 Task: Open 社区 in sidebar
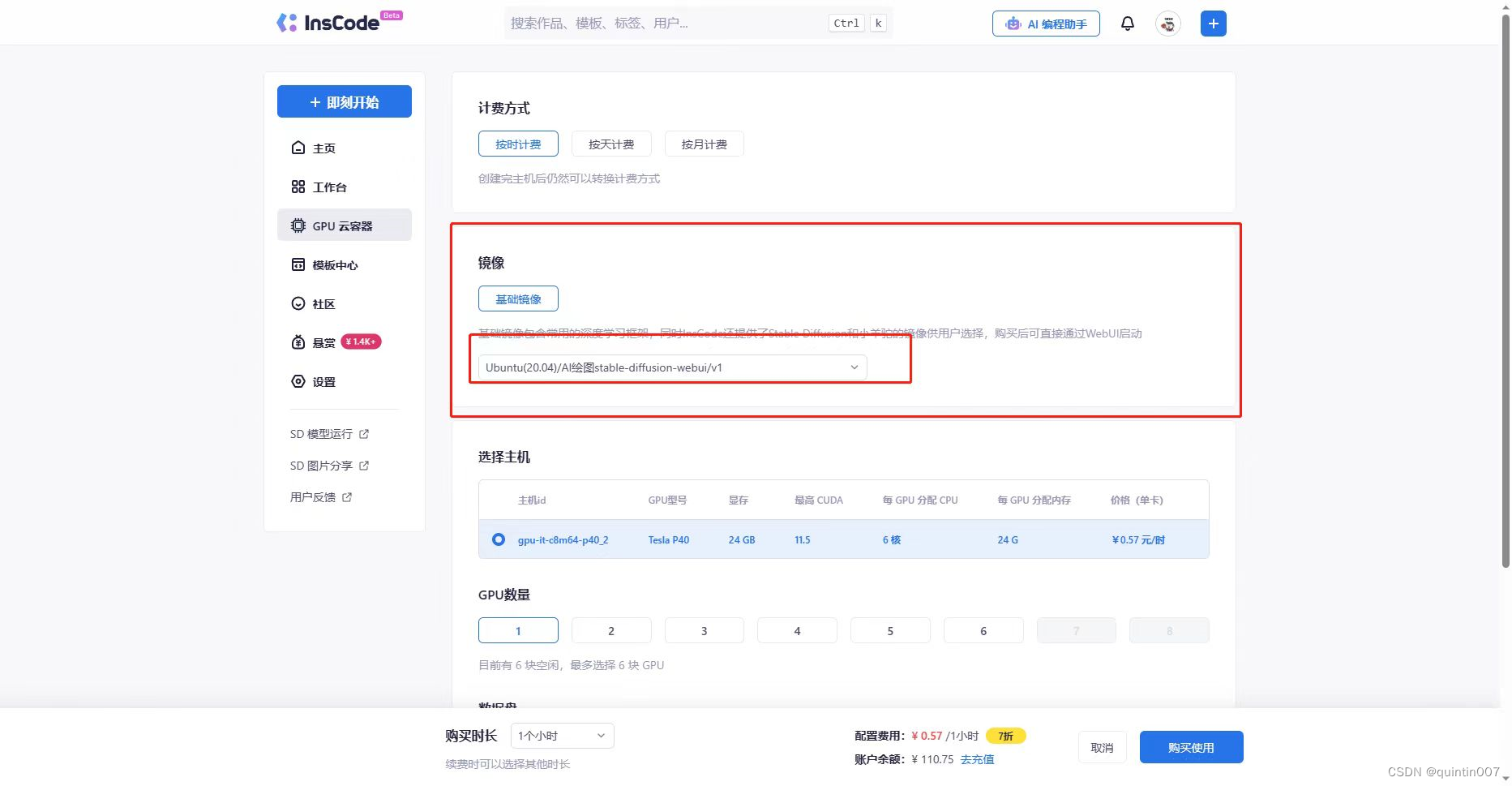[345, 303]
